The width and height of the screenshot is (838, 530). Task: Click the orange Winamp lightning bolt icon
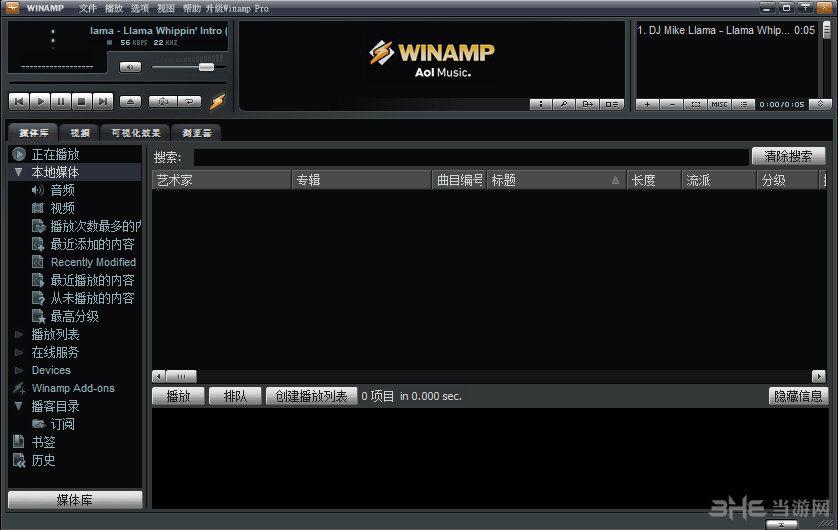click(218, 102)
